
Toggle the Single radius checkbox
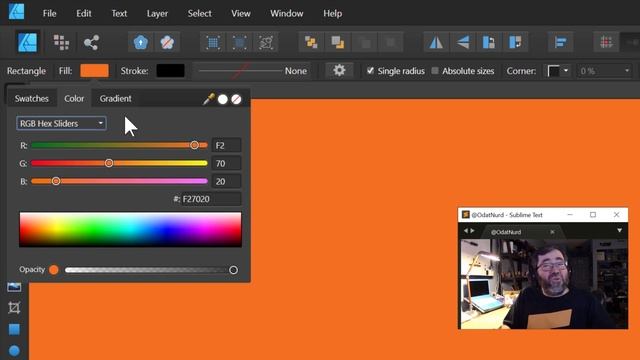pyautogui.click(x=370, y=71)
